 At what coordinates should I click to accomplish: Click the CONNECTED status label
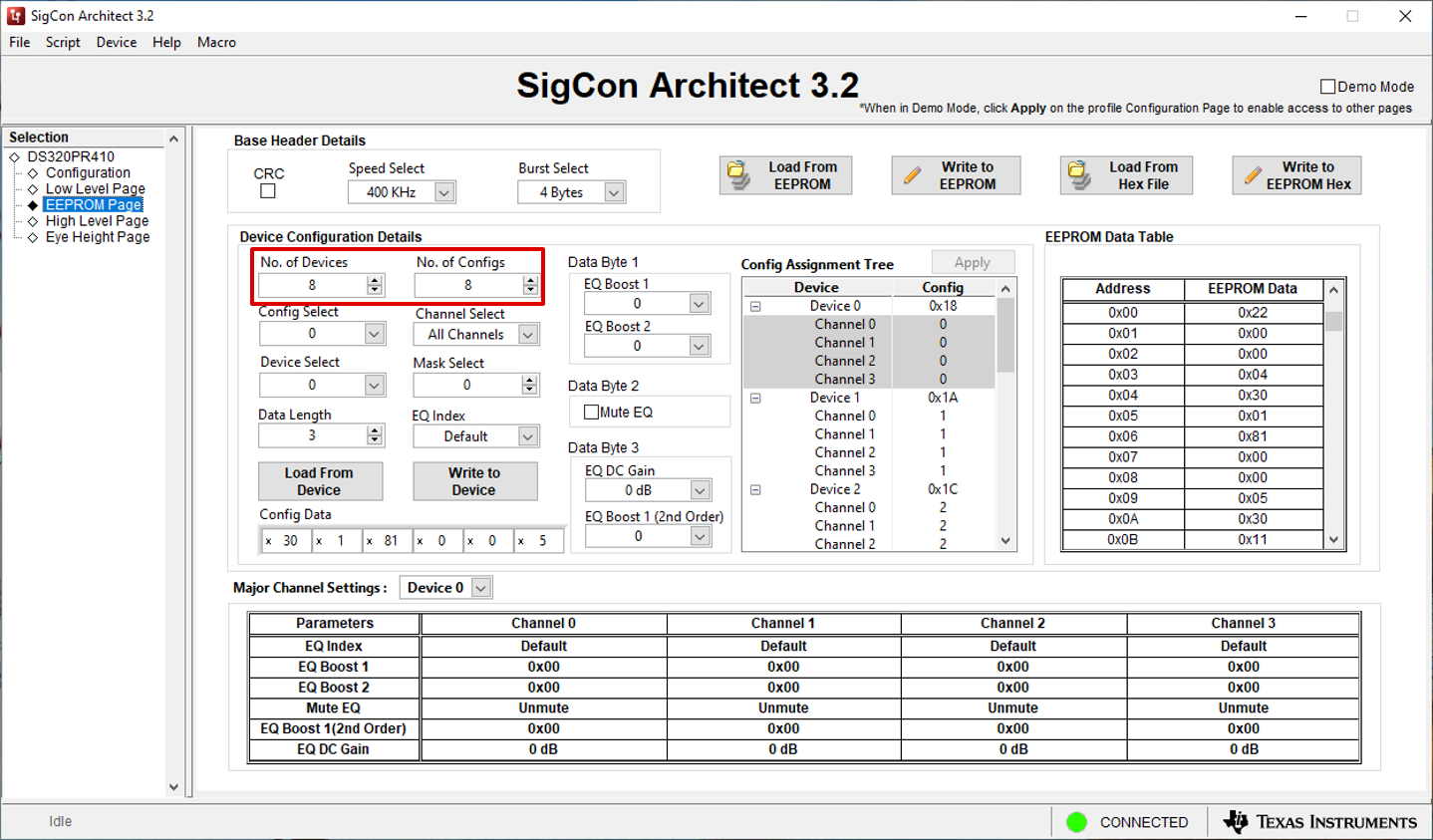[1144, 822]
